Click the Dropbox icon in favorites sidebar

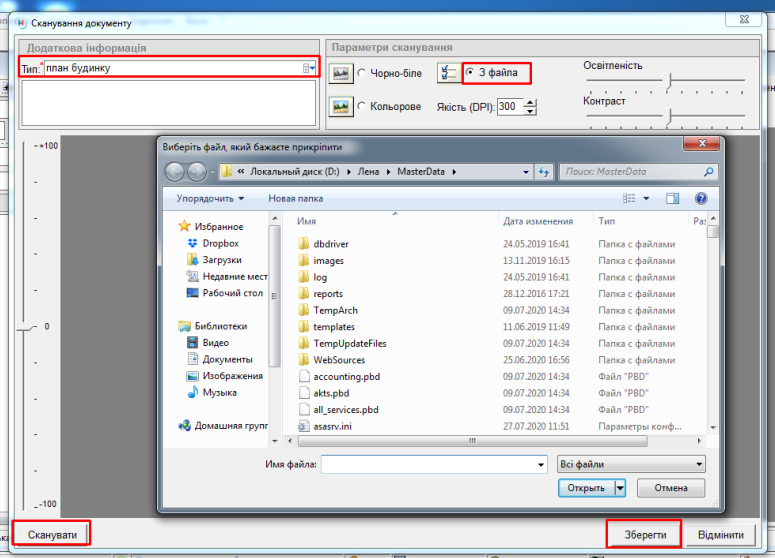pos(193,243)
